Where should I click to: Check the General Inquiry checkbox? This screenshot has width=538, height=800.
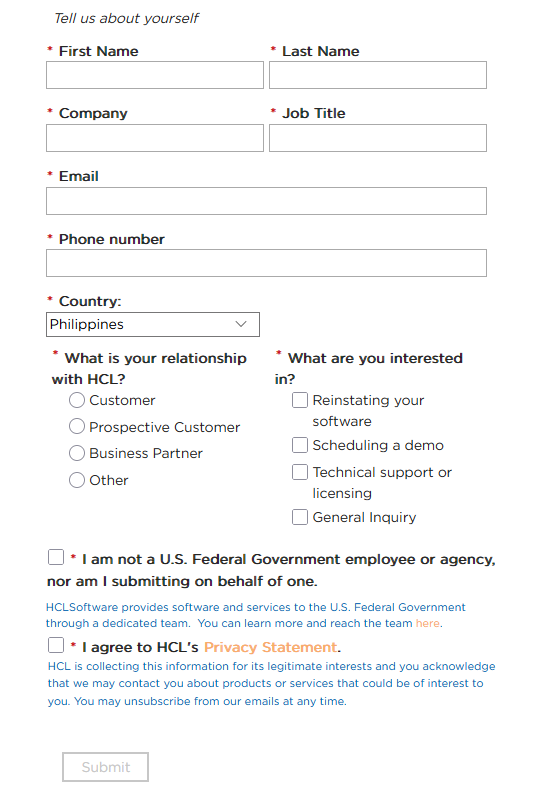tap(300, 517)
